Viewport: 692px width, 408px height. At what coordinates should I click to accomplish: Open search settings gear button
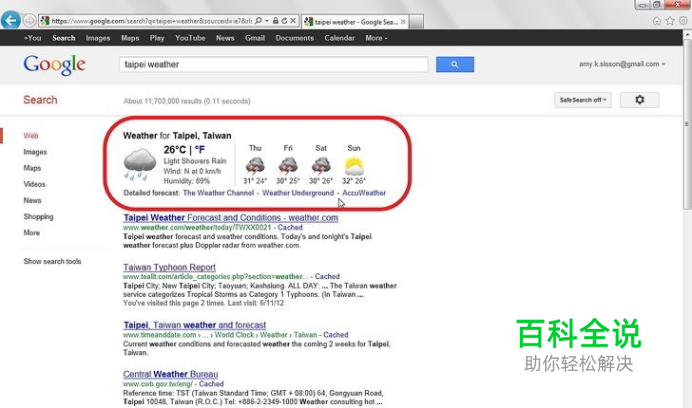click(x=639, y=100)
